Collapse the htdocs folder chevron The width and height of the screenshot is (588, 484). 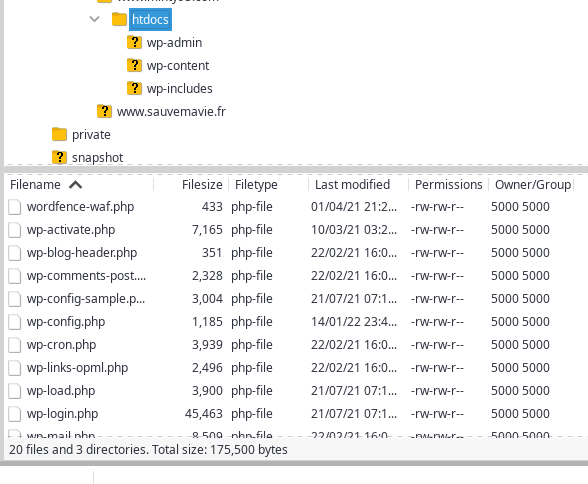[x=94, y=19]
